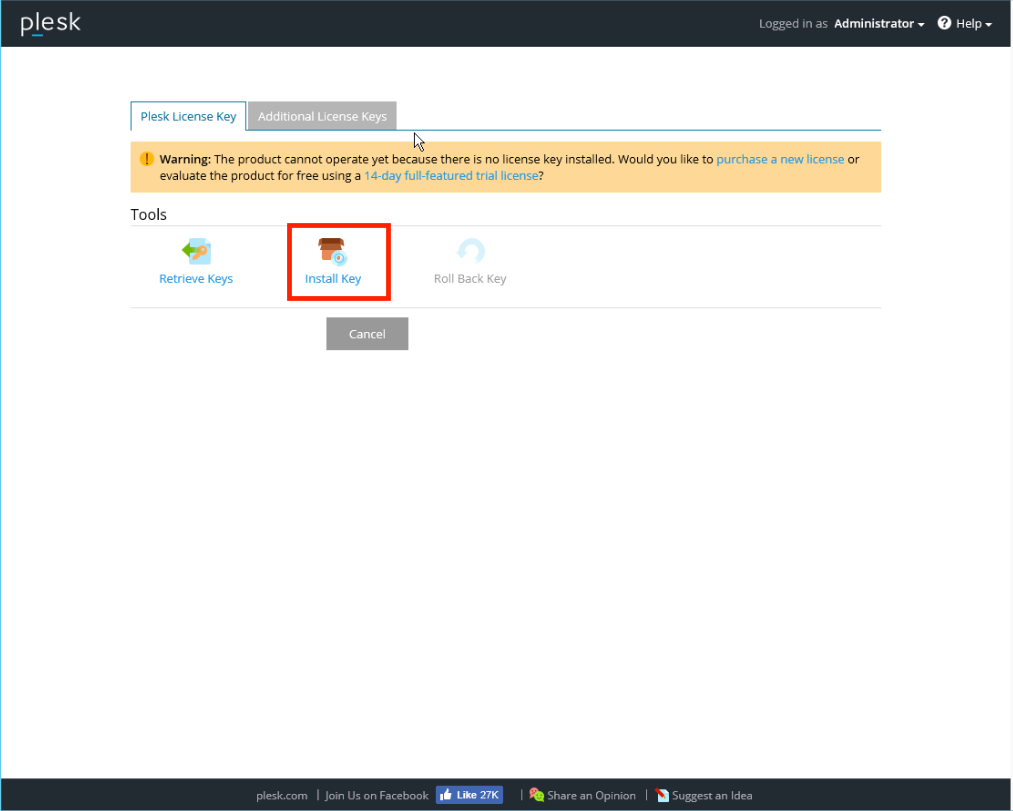Image resolution: width=1013 pixels, height=811 pixels.
Task: Select the Plesk License Key tab
Action: [188, 116]
